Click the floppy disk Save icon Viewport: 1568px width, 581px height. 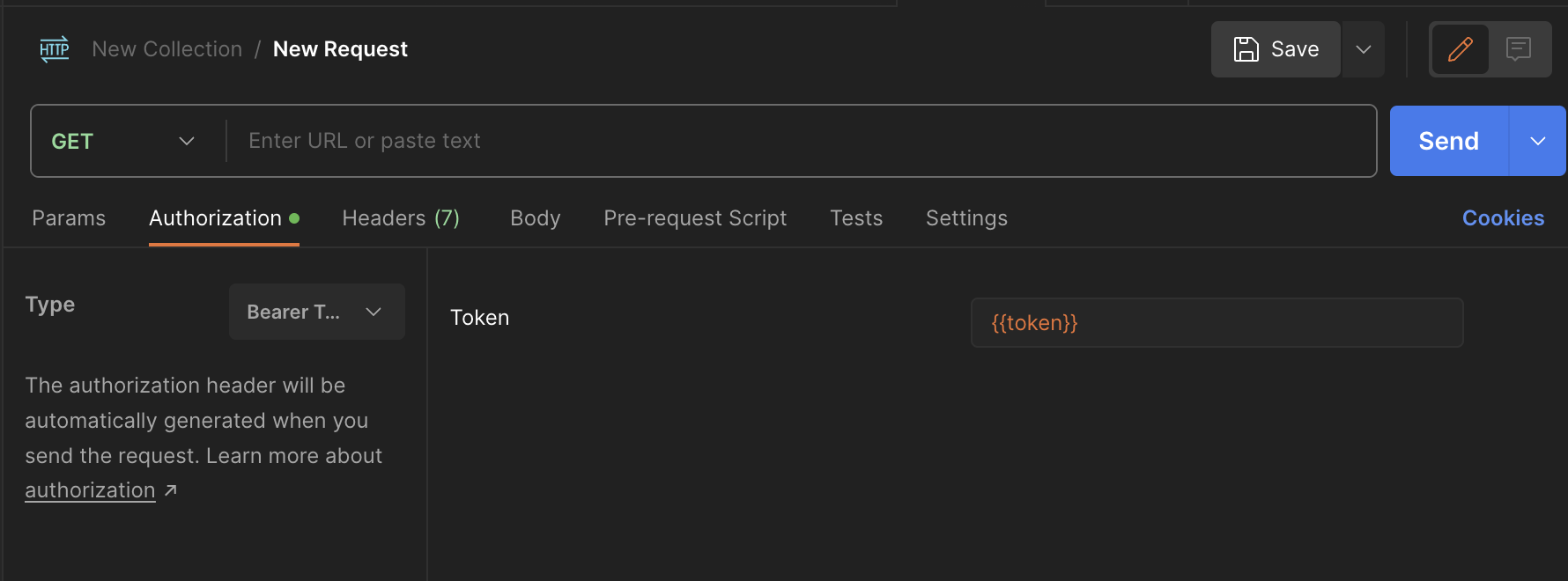1246,49
